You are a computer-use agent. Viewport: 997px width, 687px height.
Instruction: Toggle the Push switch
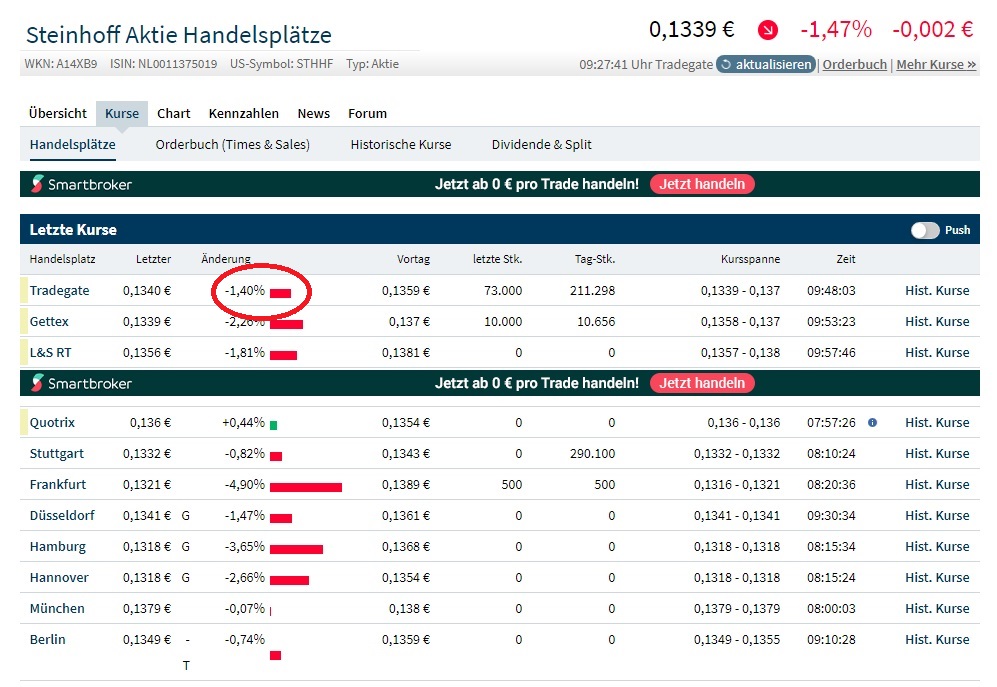pyautogui.click(x=925, y=230)
